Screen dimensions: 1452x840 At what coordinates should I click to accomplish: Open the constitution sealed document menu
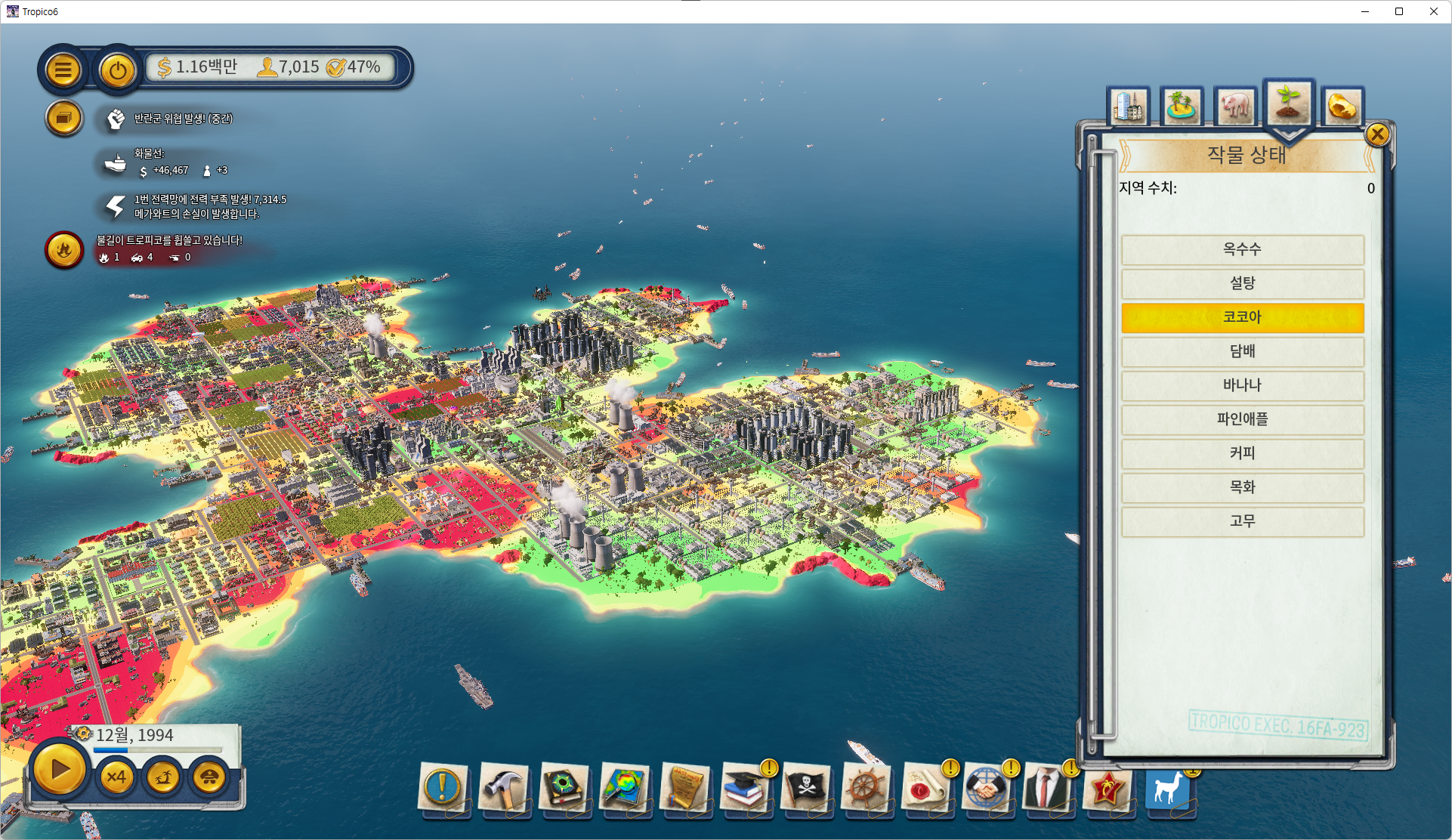click(926, 787)
